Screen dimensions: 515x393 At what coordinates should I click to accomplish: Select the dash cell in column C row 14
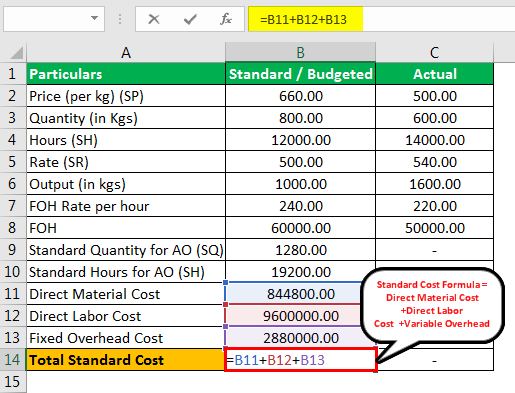434,360
